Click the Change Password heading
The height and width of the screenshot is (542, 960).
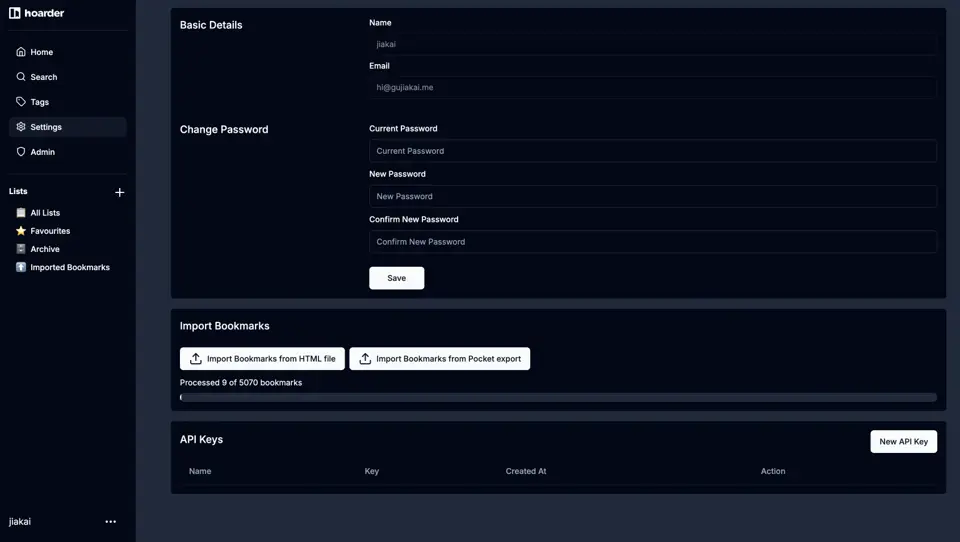pyautogui.click(x=224, y=129)
